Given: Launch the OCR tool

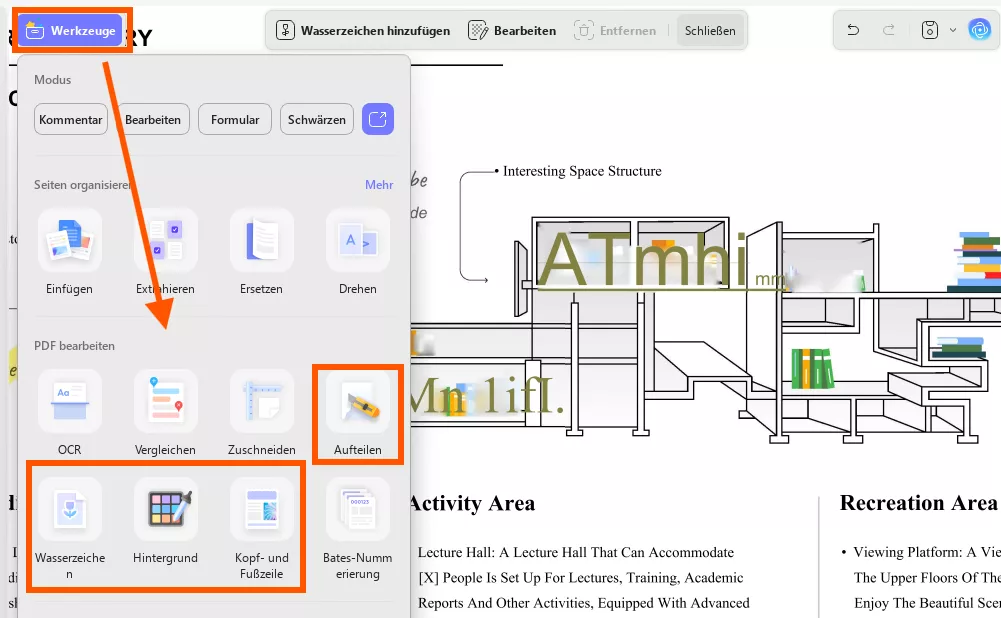Looking at the screenshot, I should coord(69,402).
